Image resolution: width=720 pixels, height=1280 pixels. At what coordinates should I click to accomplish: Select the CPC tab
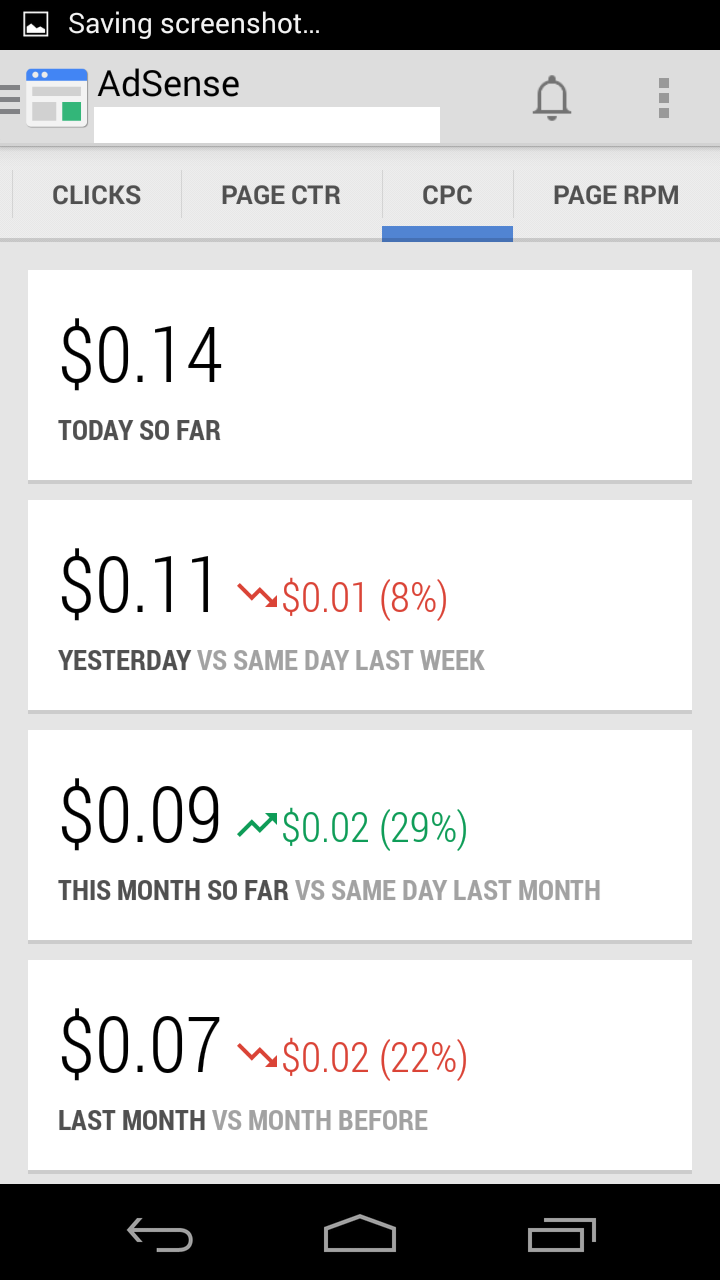coord(447,195)
